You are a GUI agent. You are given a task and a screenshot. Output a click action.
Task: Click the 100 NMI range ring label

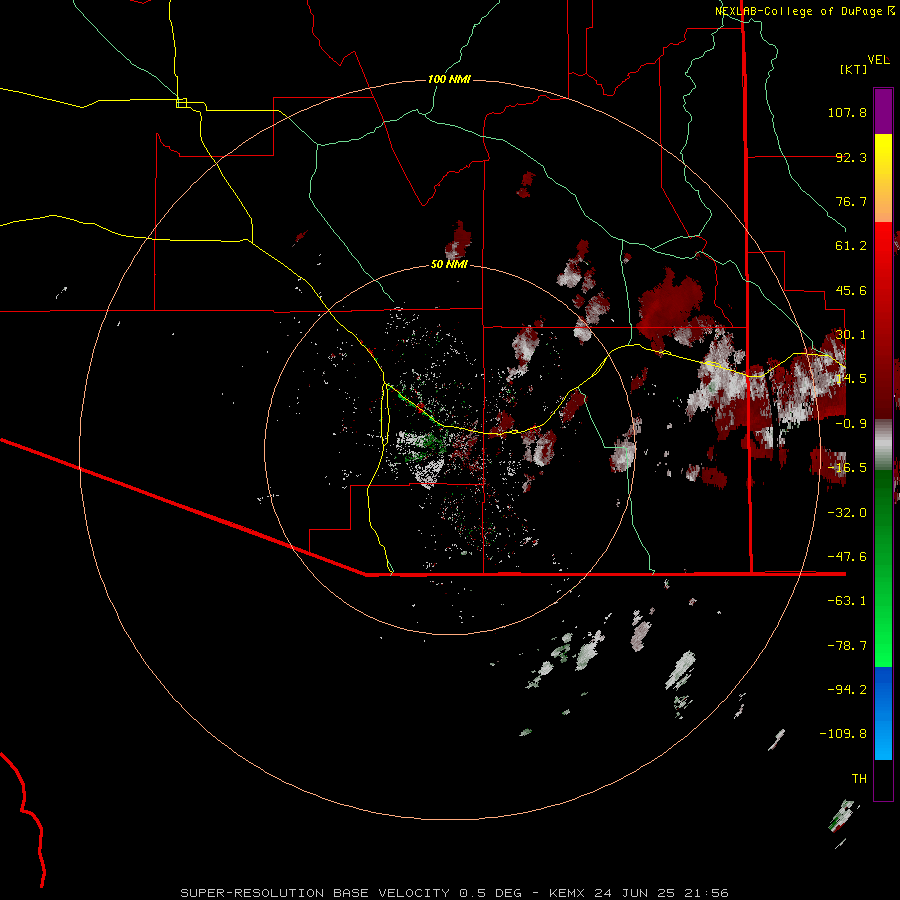449,79
